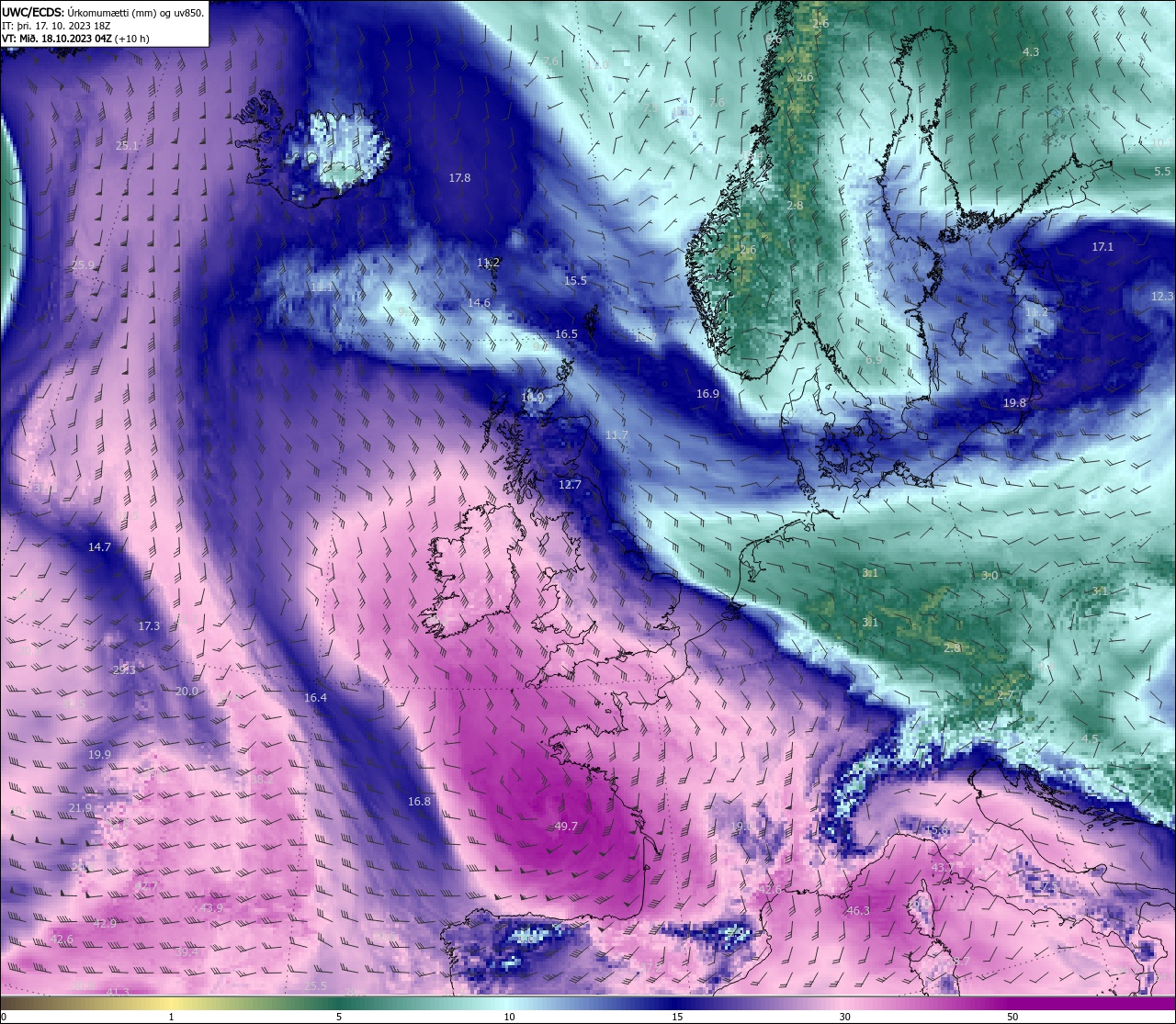This screenshot has width=1176, height=1024.
Task: Click the legend tick label 15
Action: coord(677,1017)
